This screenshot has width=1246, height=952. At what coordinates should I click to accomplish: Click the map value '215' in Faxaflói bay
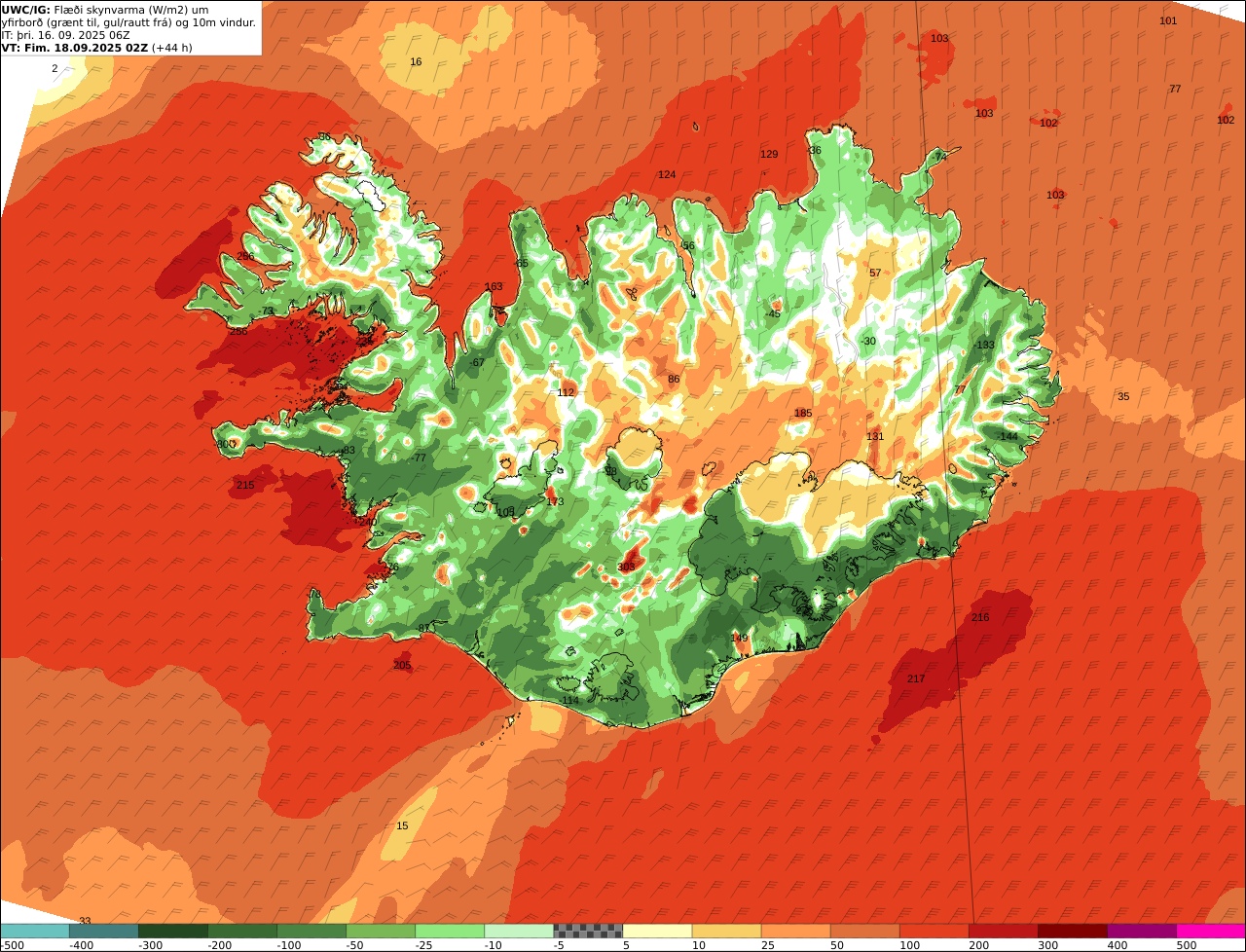coord(245,486)
